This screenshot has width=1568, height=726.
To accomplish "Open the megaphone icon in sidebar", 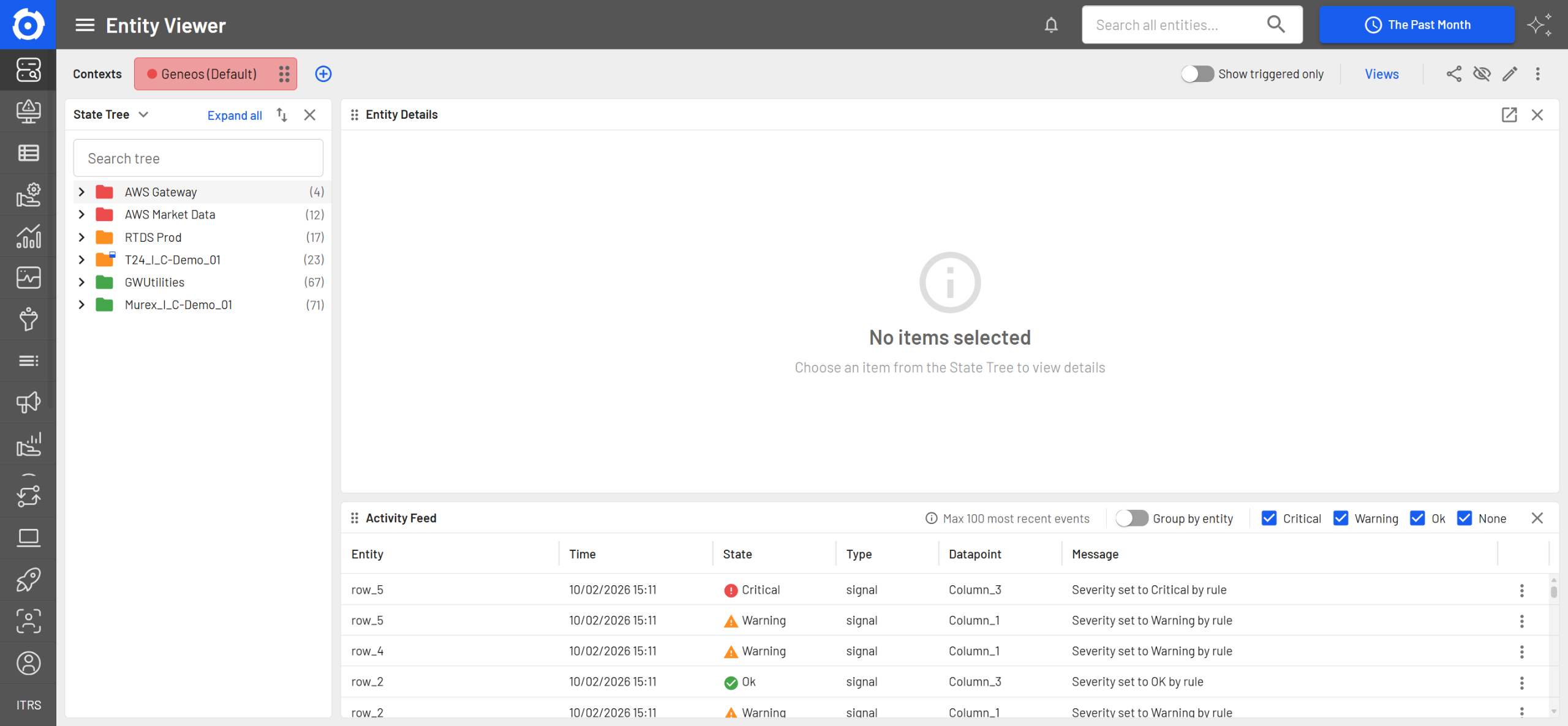I will coord(28,402).
